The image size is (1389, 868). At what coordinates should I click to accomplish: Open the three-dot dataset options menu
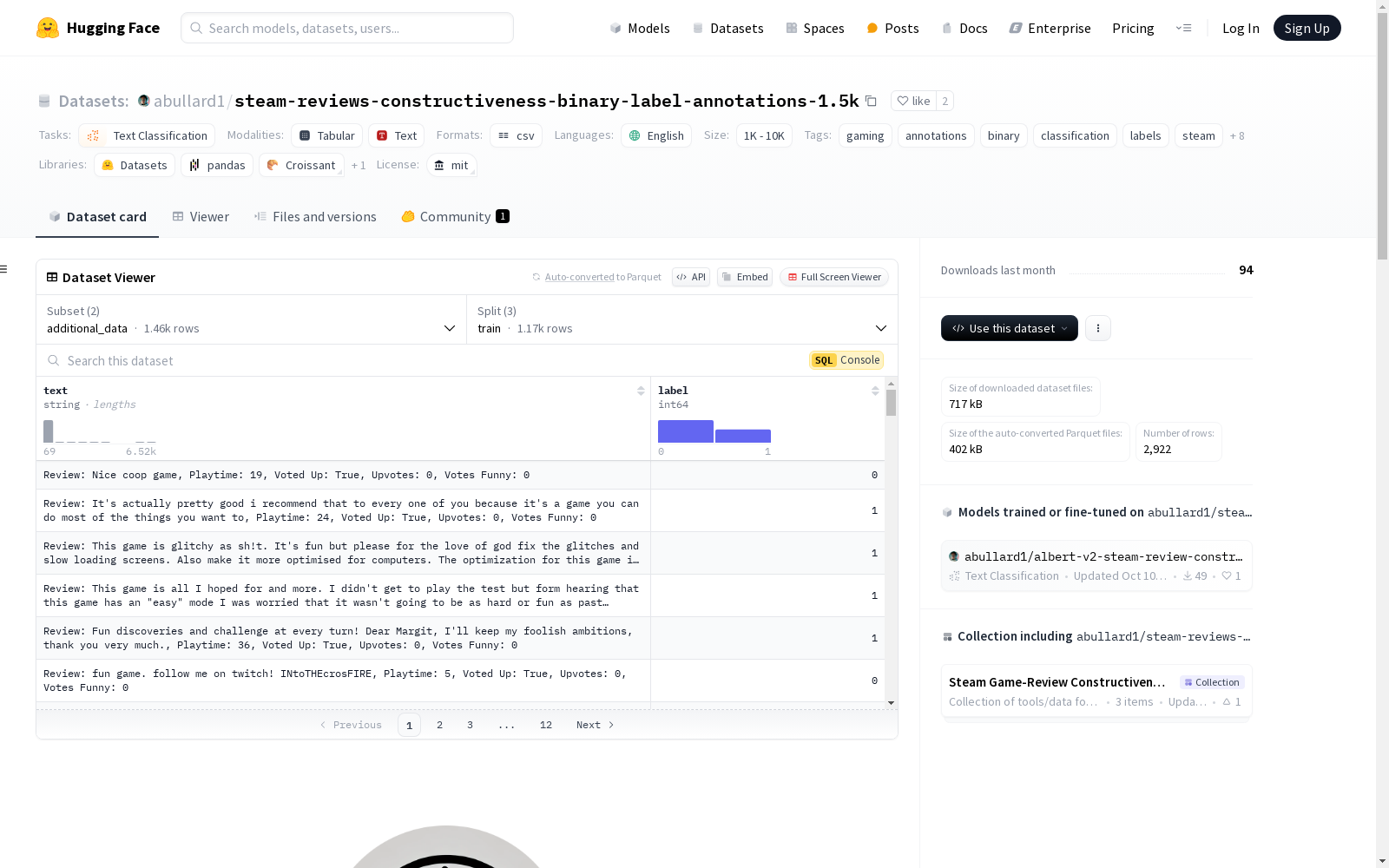click(x=1098, y=328)
